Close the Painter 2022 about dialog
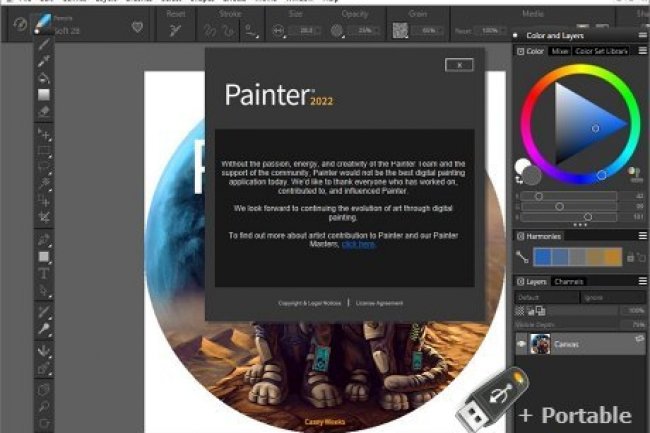The image size is (650, 433). (459, 64)
